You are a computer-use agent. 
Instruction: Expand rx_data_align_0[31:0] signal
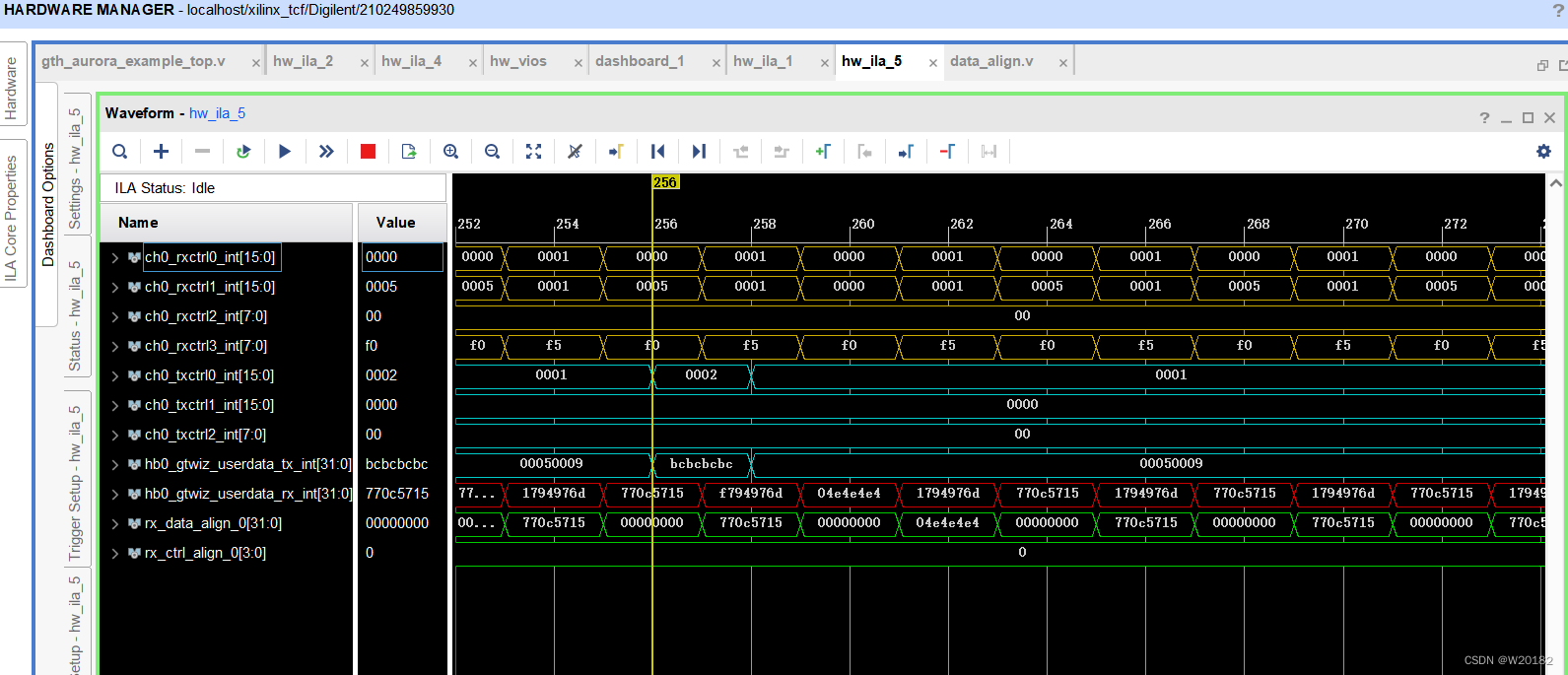click(115, 523)
